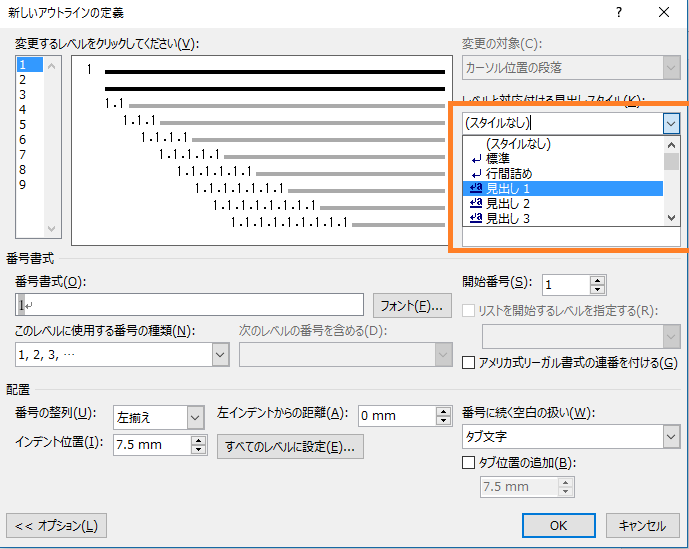Collapse options with << オプション button

[56, 525]
